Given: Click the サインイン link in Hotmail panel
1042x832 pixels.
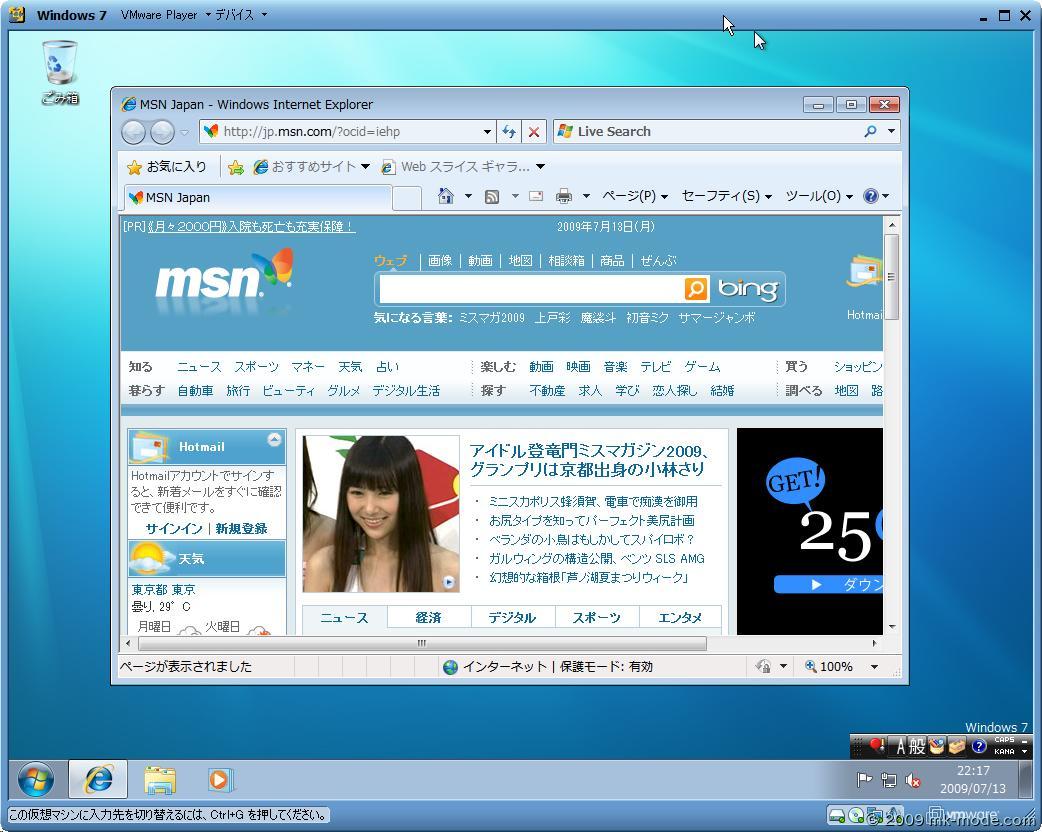Looking at the screenshot, I should [174, 528].
